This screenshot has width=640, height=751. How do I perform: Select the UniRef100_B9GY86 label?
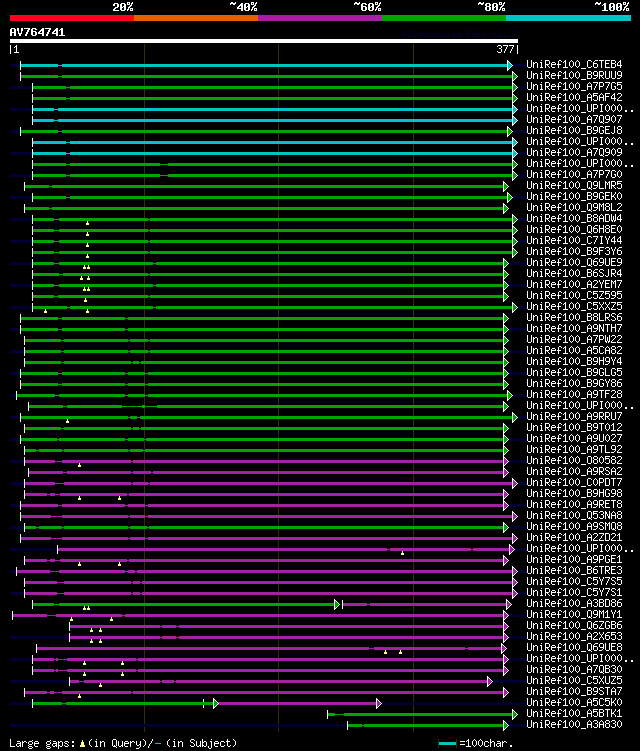[x=574, y=384]
